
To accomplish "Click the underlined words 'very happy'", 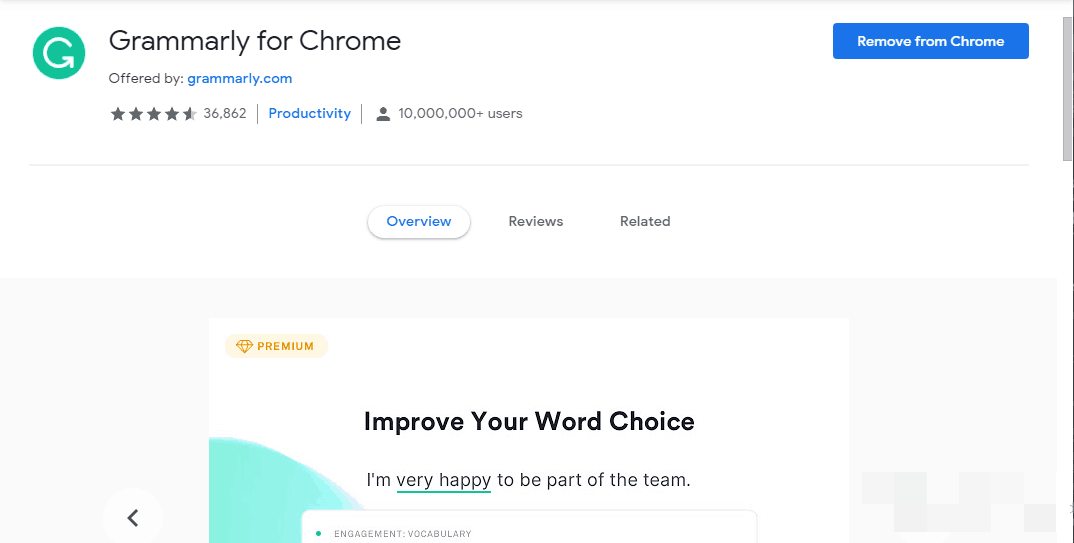I will (x=444, y=480).
